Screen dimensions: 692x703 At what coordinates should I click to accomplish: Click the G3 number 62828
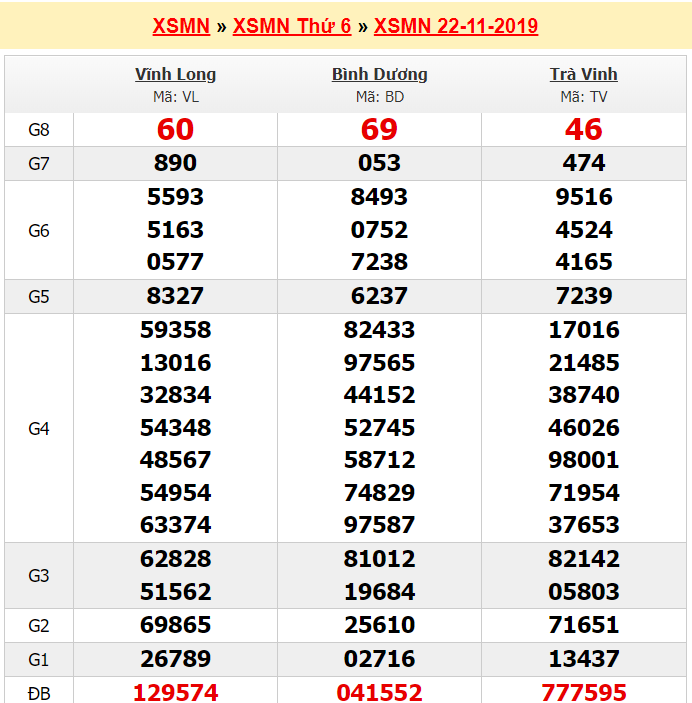coord(175,559)
